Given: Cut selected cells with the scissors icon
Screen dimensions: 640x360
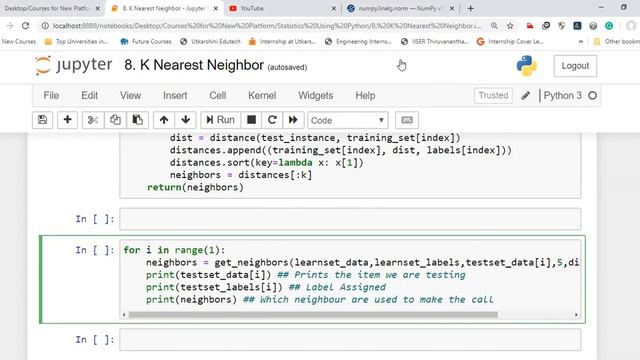Looking at the screenshot, I should (x=93, y=120).
